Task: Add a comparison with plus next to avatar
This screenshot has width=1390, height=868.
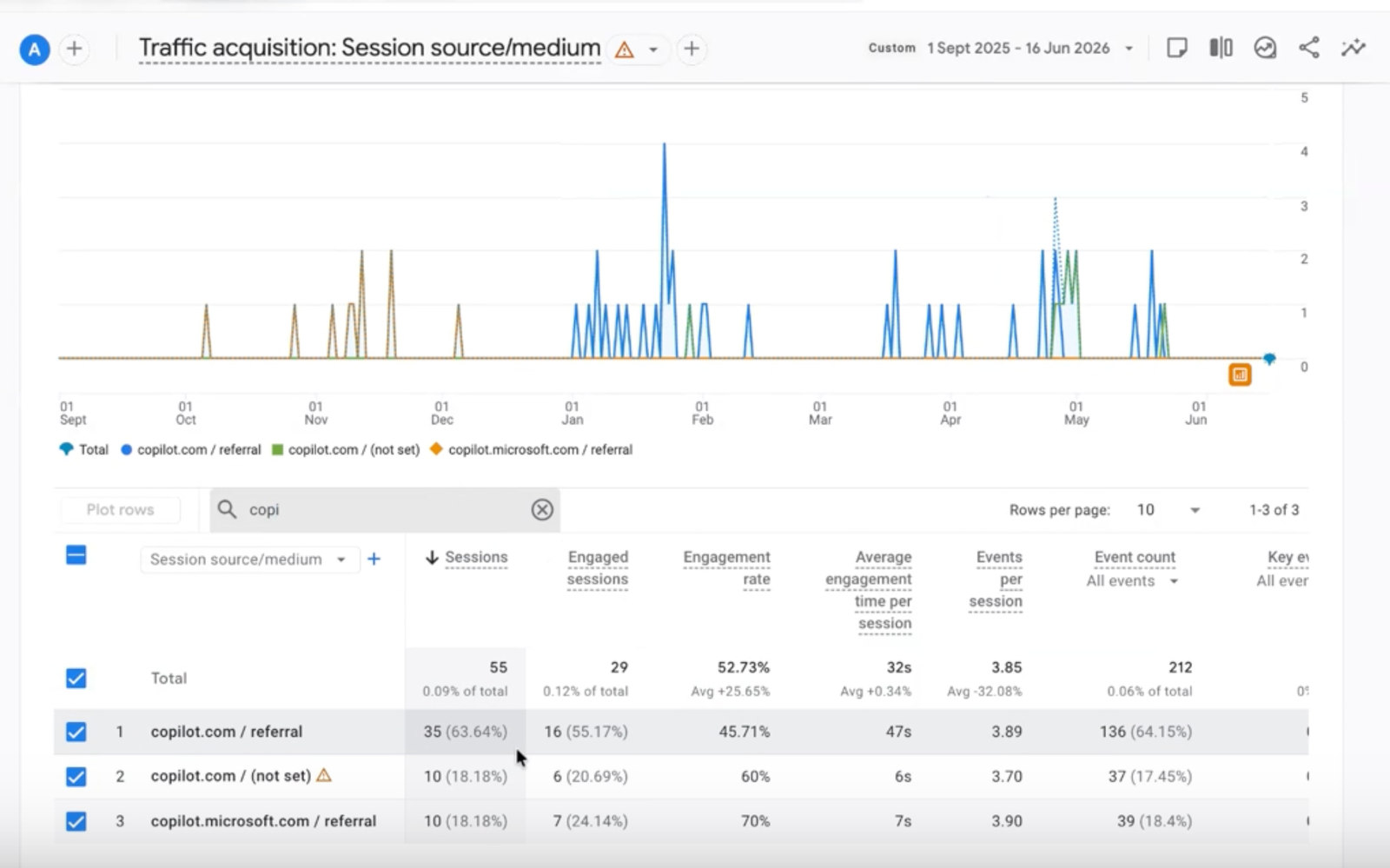Action: 75,49
